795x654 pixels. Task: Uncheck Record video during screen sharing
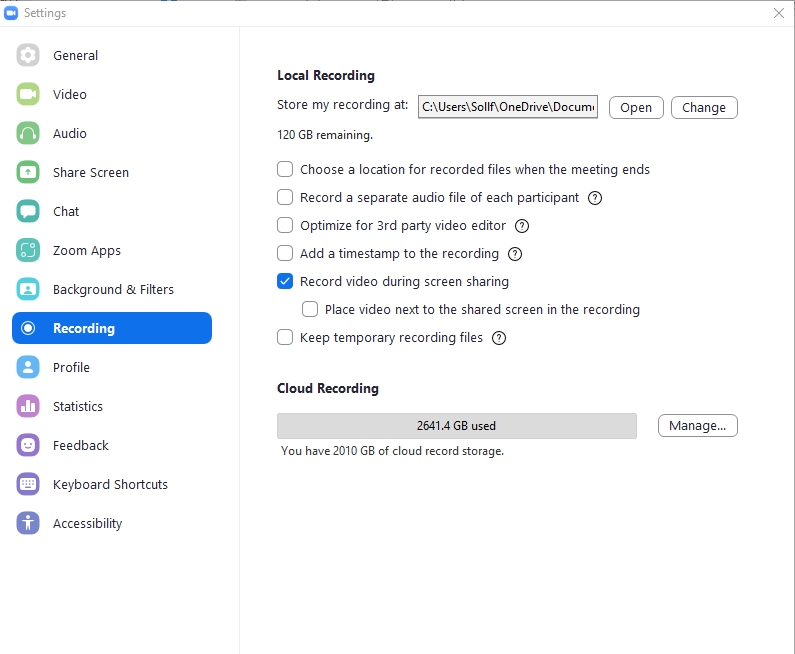tap(285, 282)
